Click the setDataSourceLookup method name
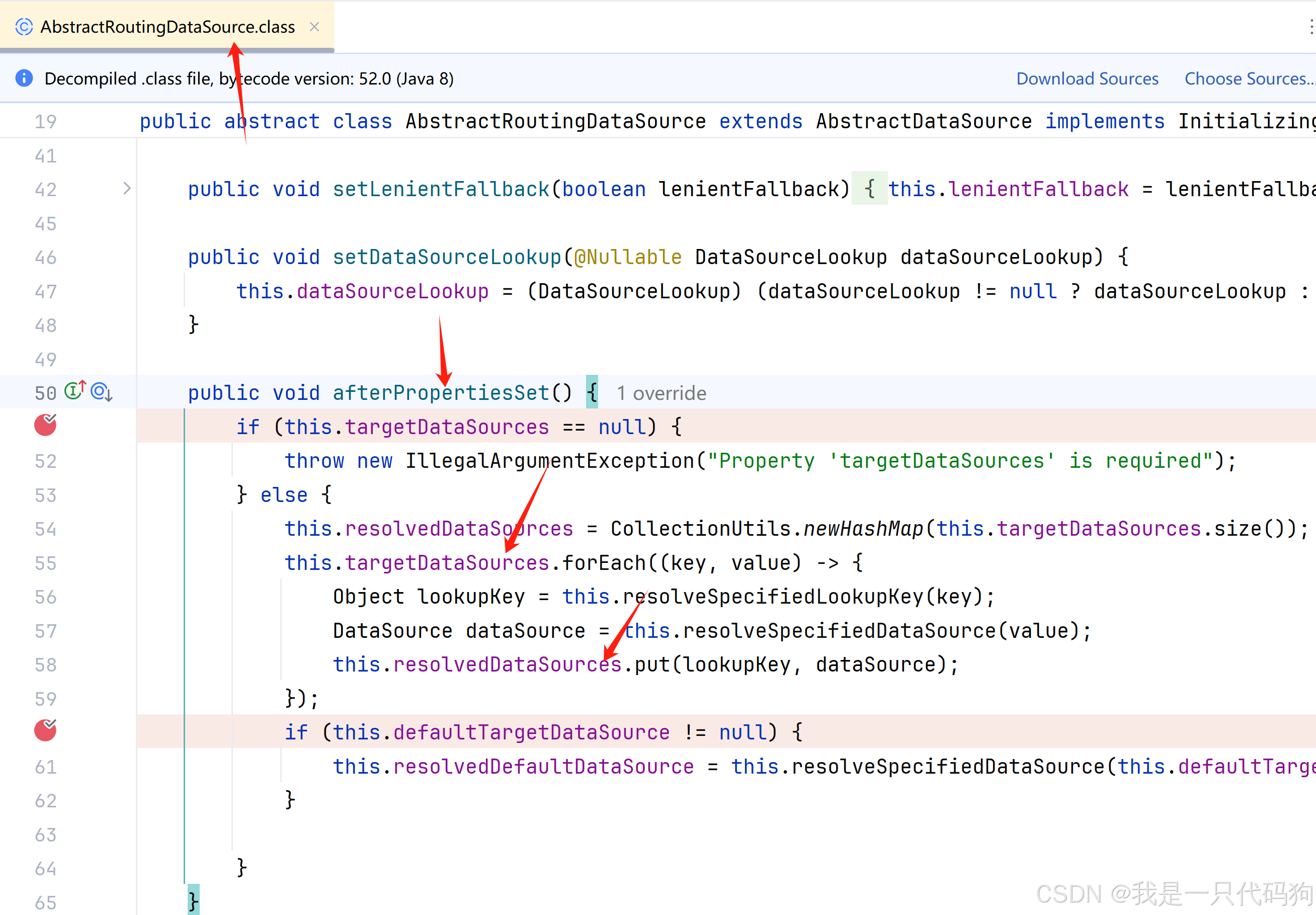The width and height of the screenshot is (1316, 915). tap(447, 257)
